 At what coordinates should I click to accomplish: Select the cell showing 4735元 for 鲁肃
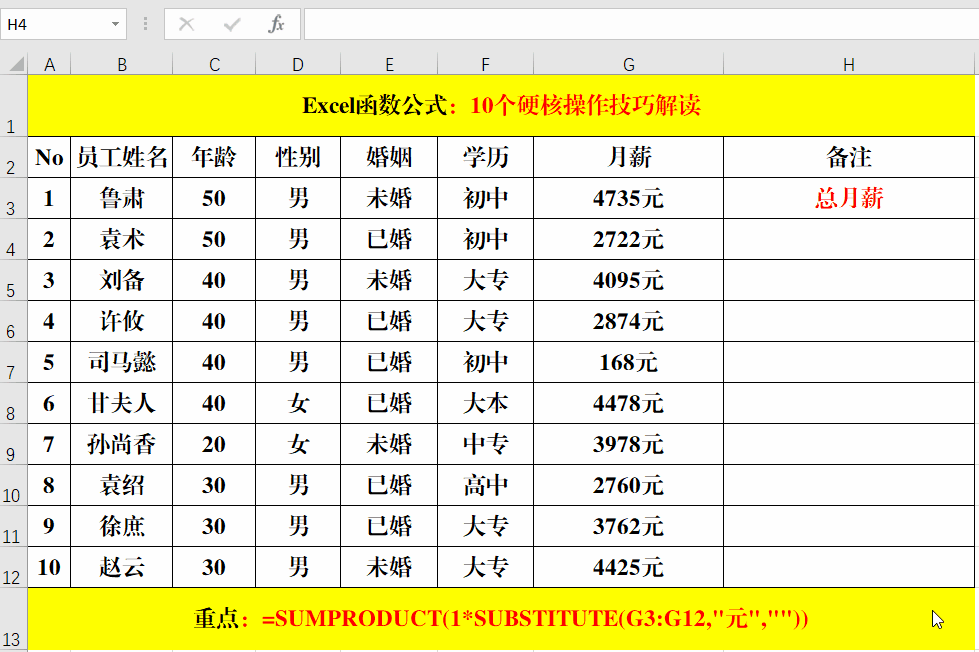point(628,198)
